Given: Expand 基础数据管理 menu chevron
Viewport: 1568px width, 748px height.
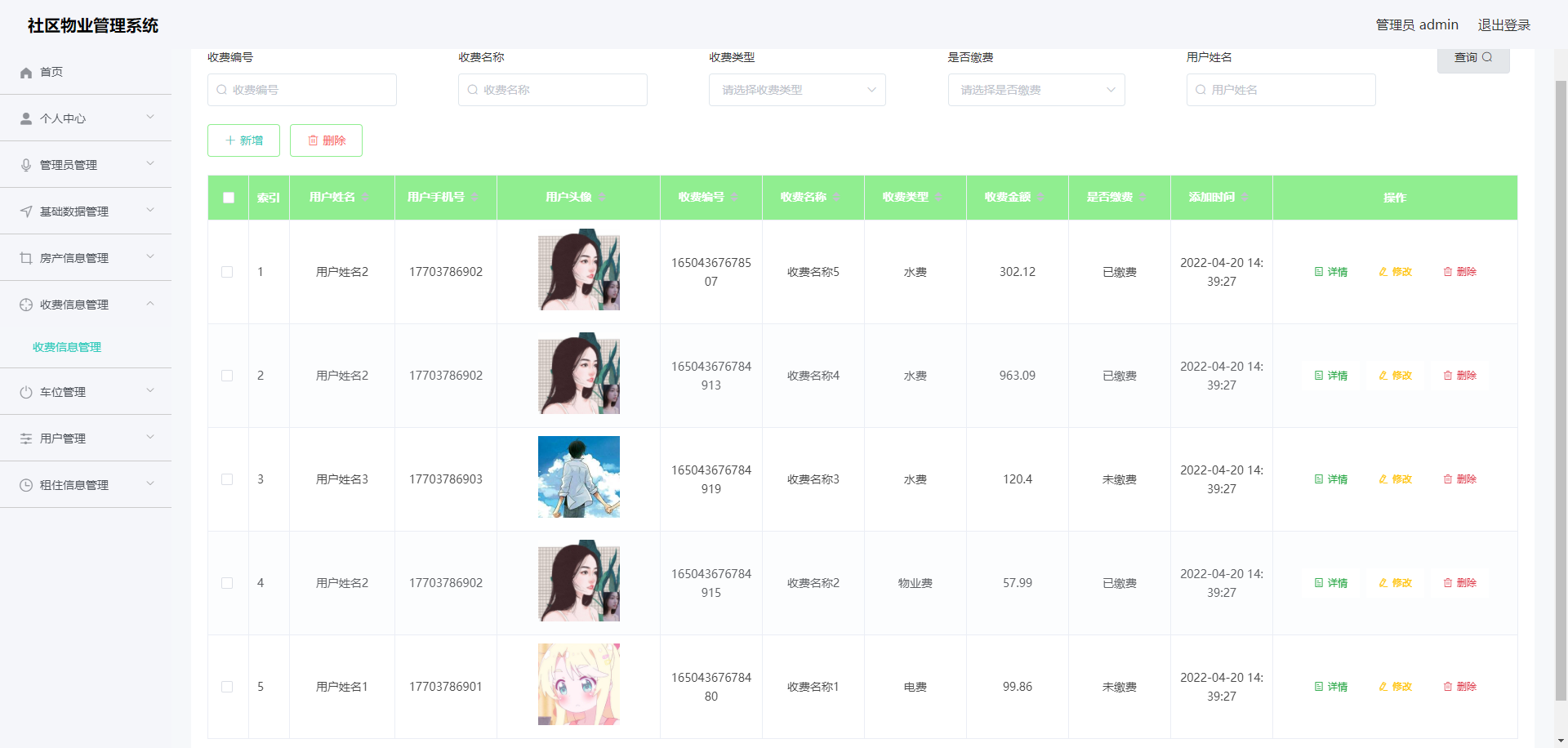Looking at the screenshot, I should [x=150, y=211].
